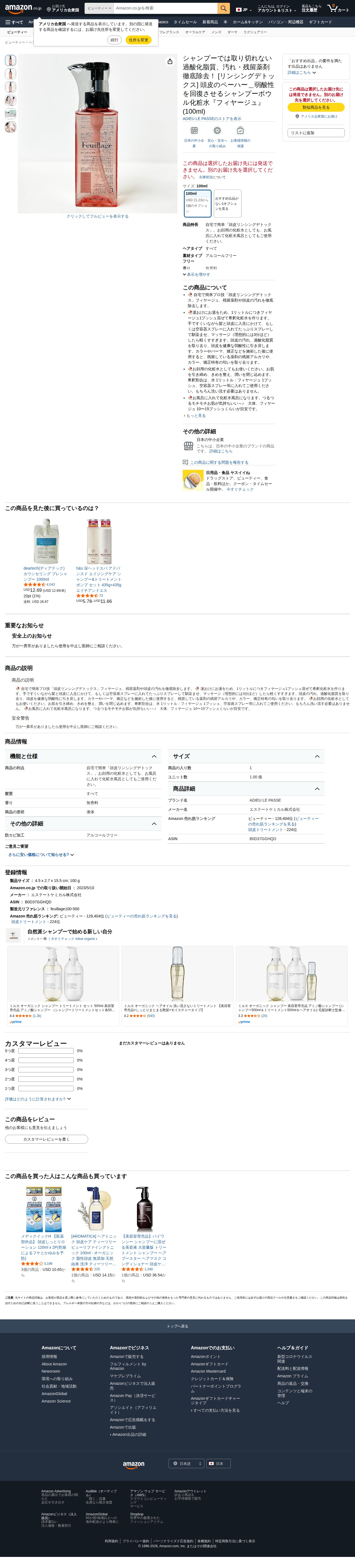Click the dearTech shampoo star rating
The image size is (355, 1568).
pyautogui.click(x=34, y=584)
